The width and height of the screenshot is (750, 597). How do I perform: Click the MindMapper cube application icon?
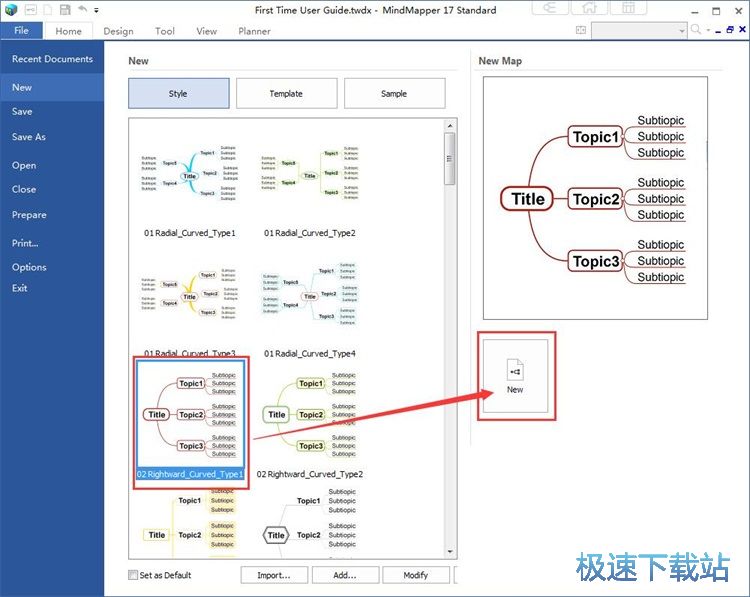coord(11,9)
